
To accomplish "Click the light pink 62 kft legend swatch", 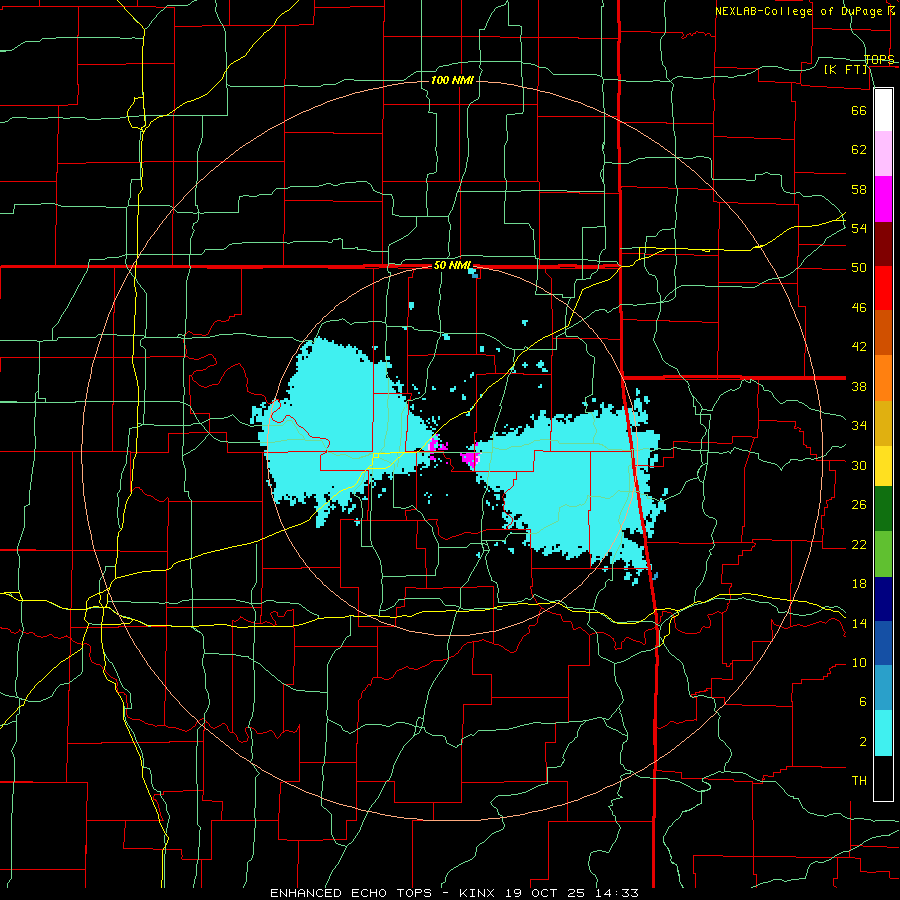I will pyautogui.click(x=883, y=154).
